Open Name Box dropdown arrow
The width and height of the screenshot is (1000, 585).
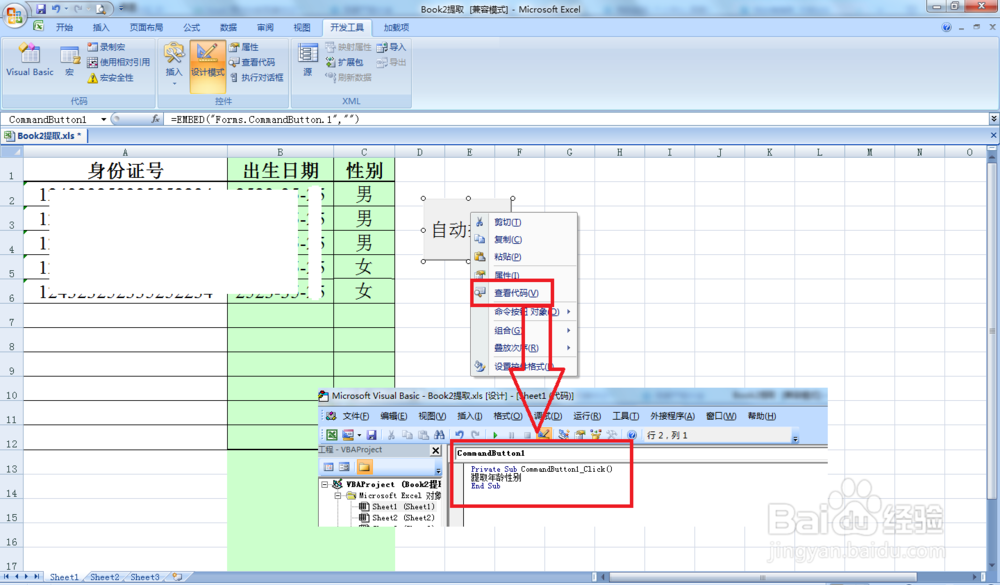tap(103, 119)
